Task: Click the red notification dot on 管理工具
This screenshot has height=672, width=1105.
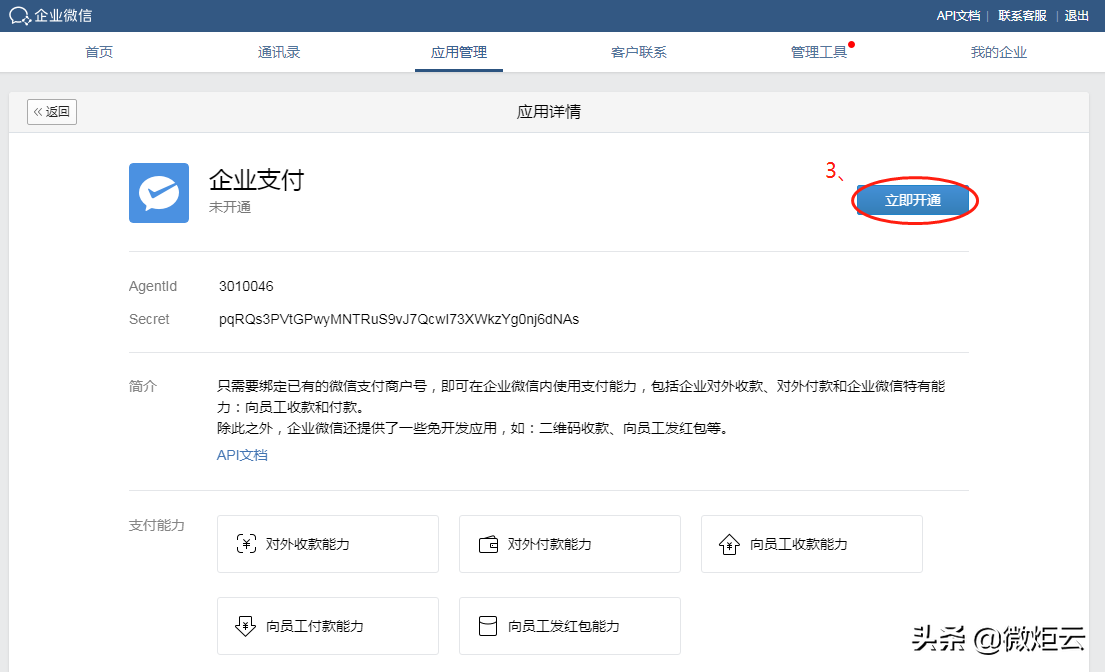Action: point(851,43)
